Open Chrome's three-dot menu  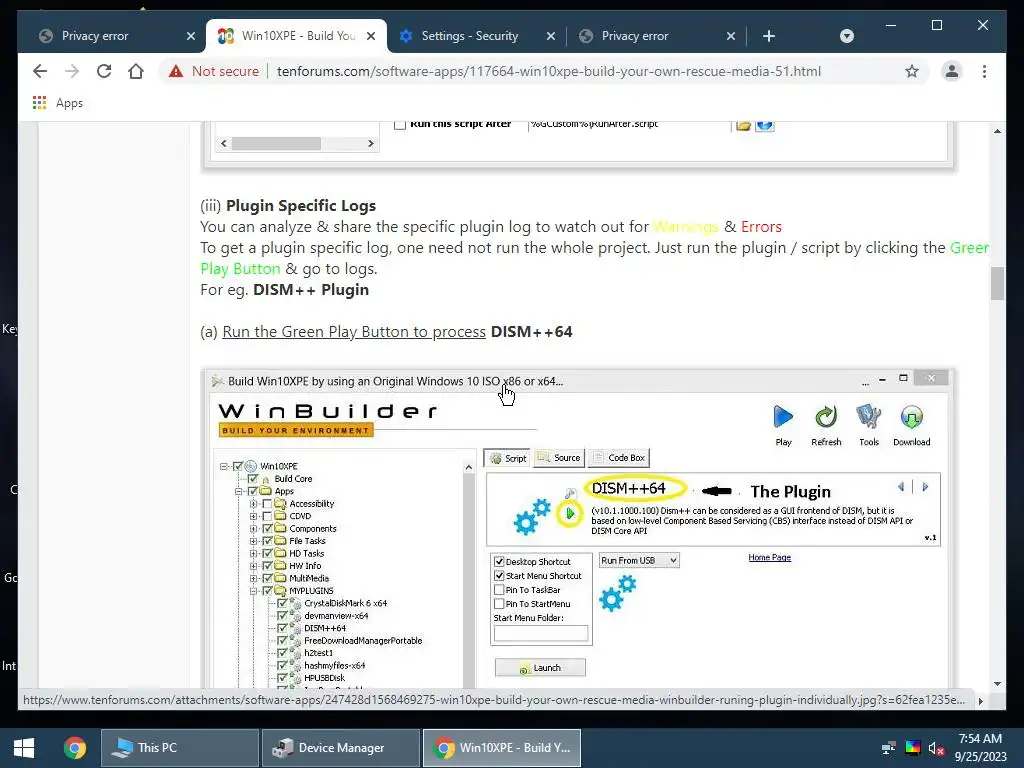984,71
